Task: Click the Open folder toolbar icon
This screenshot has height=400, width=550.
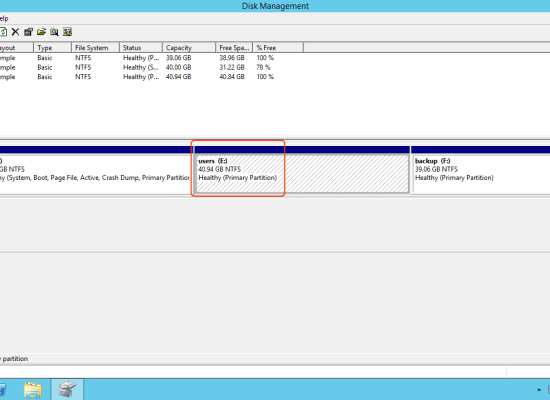Action: (x=41, y=32)
